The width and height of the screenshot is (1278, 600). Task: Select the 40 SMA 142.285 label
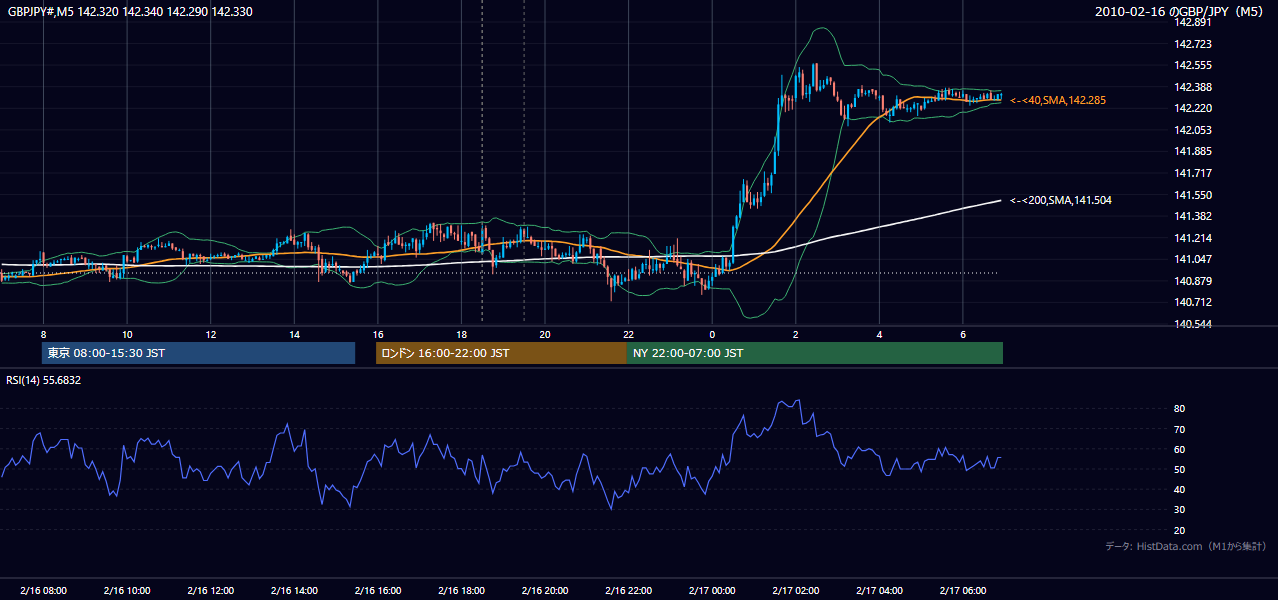1058,100
